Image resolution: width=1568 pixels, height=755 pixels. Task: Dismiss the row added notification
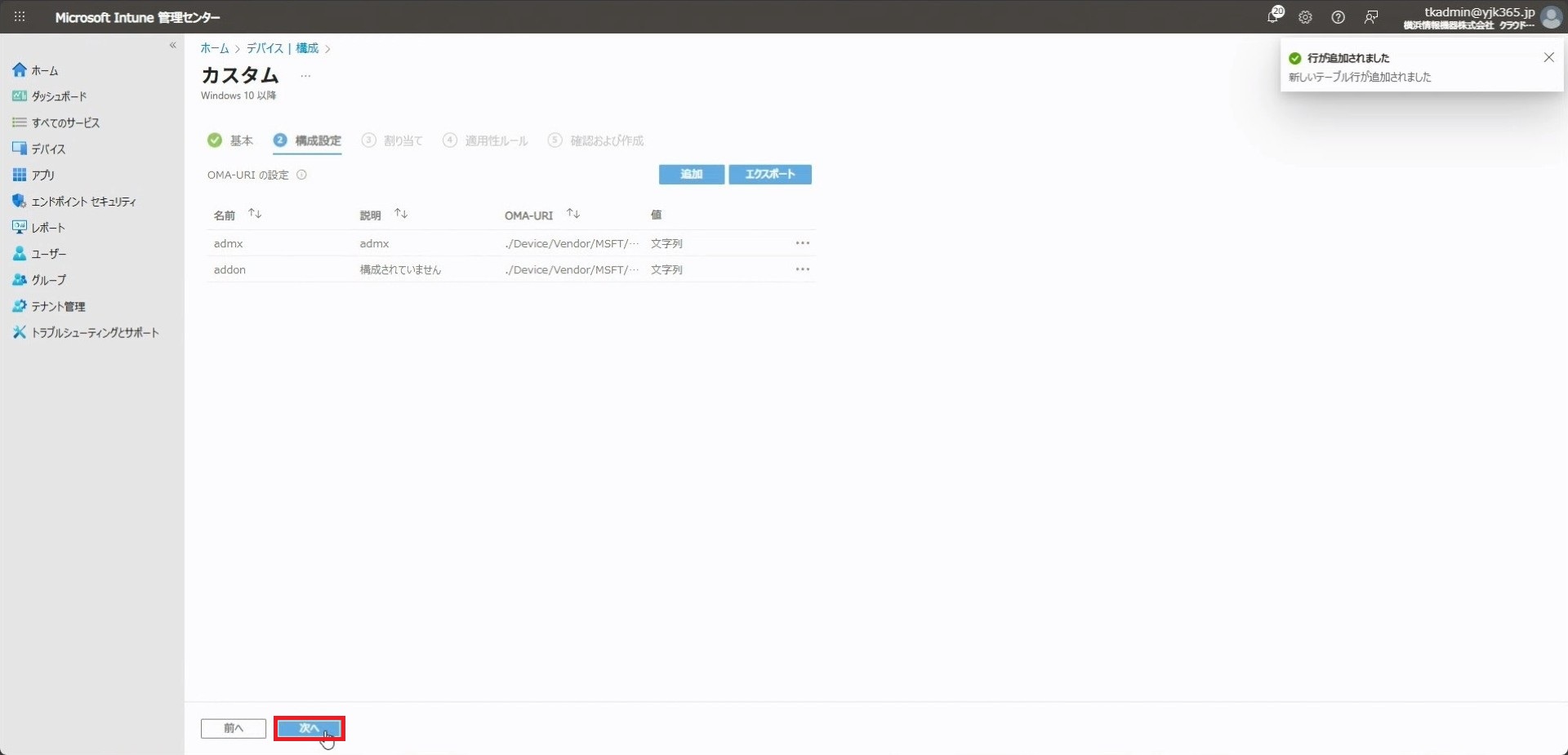(x=1548, y=57)
